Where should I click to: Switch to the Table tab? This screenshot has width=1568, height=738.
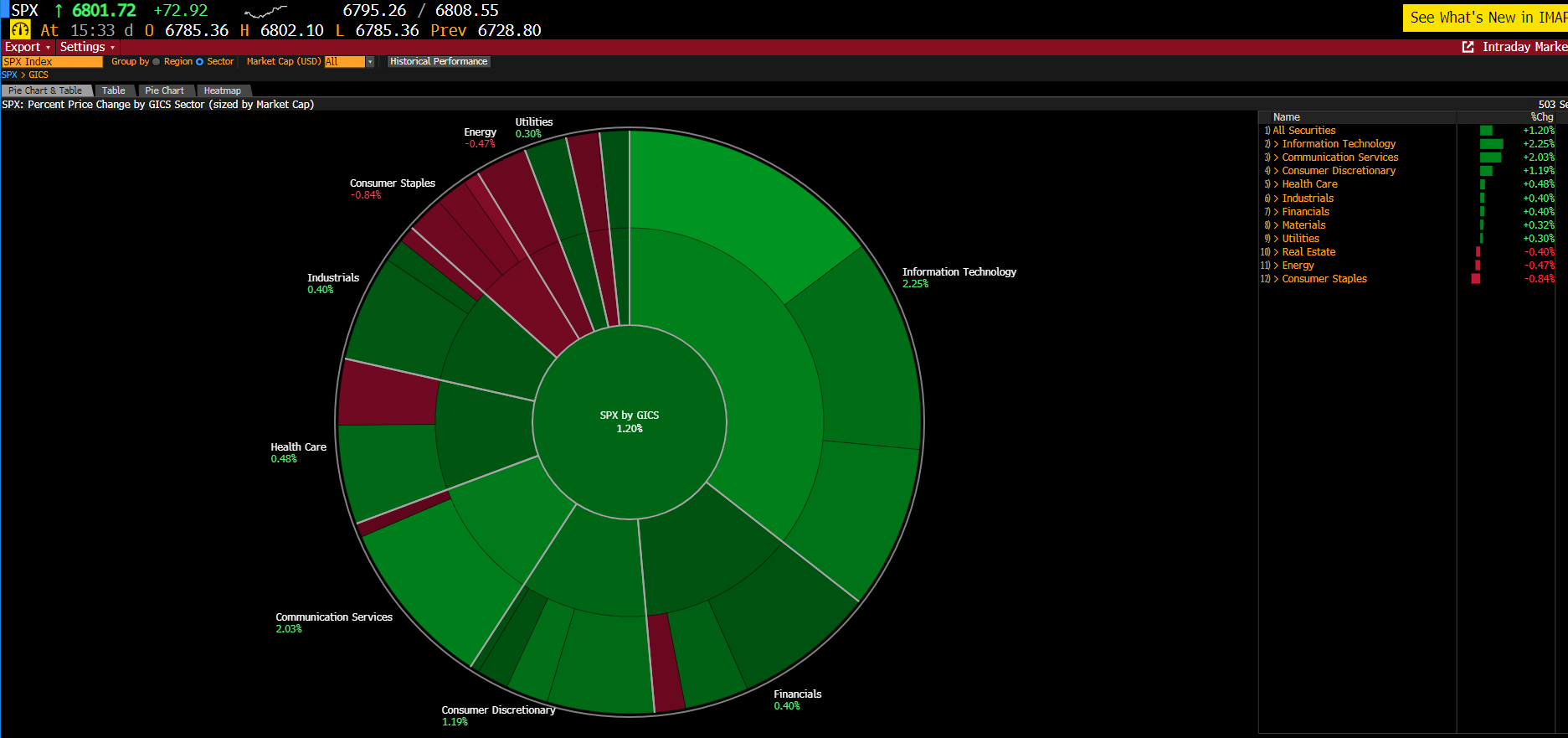pyautogui.click(x=113, y=90)
